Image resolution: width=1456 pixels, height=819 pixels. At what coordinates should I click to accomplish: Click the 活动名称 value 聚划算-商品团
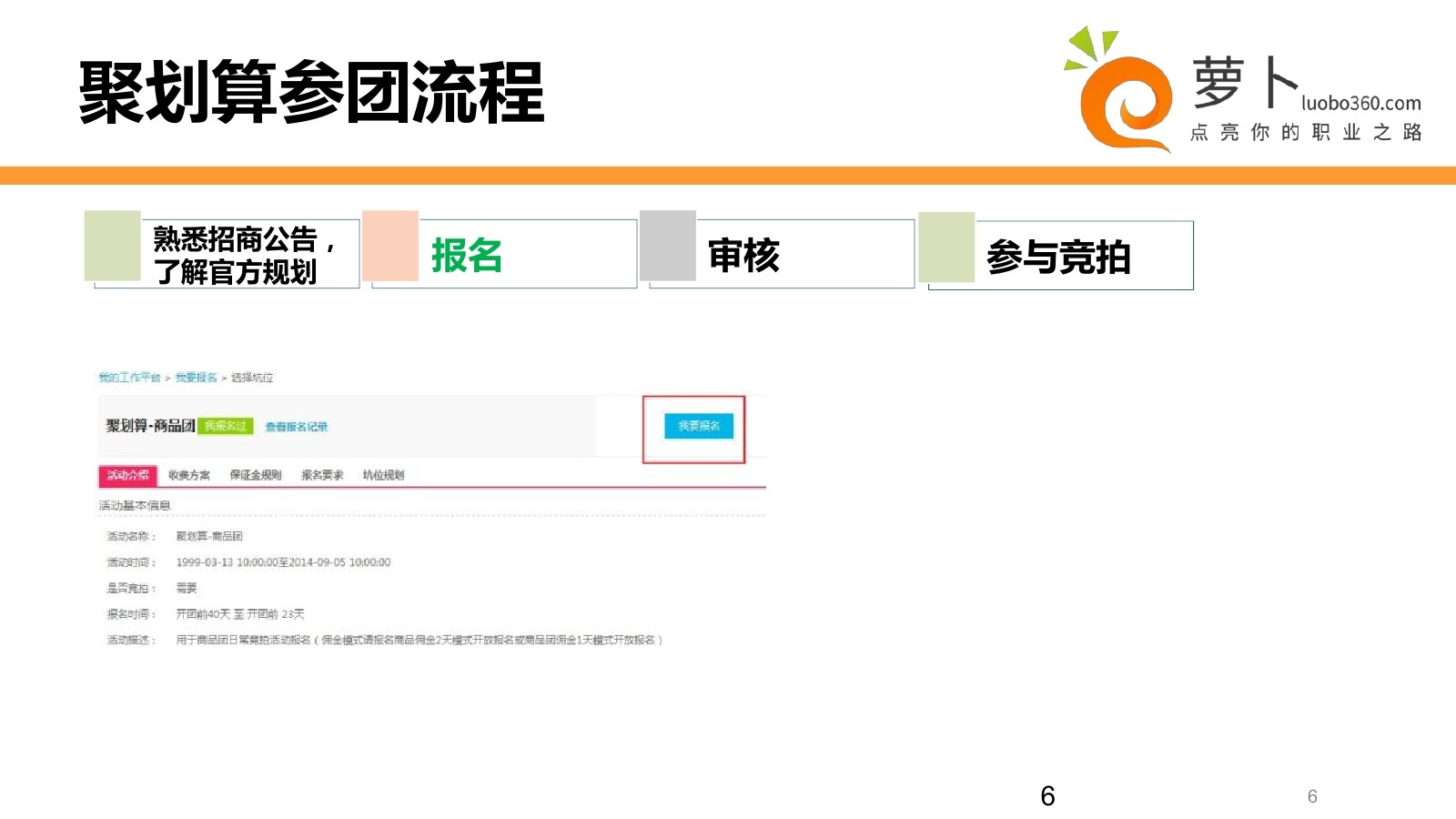click(209, 536)
